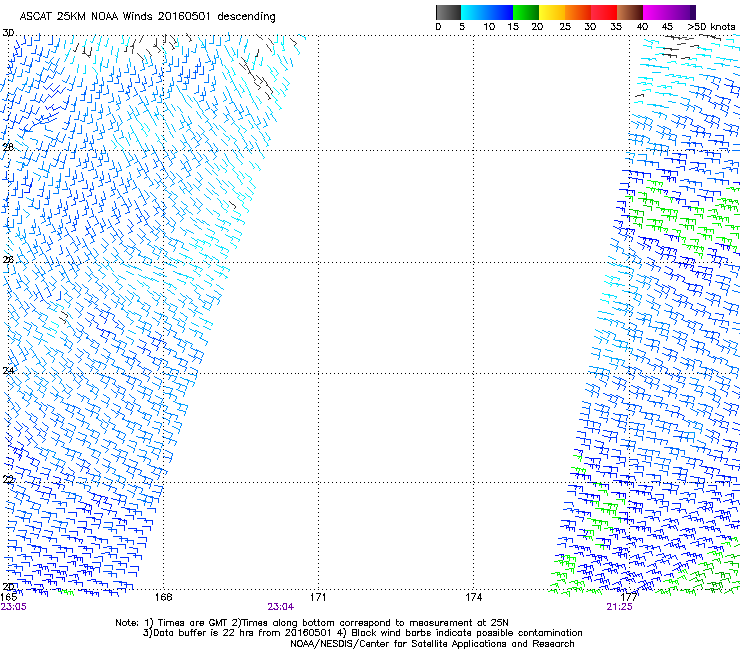Screen dimensions: 740x650
Task: Click the ">50 knots" scale label
Action: [x=711, y=27]
